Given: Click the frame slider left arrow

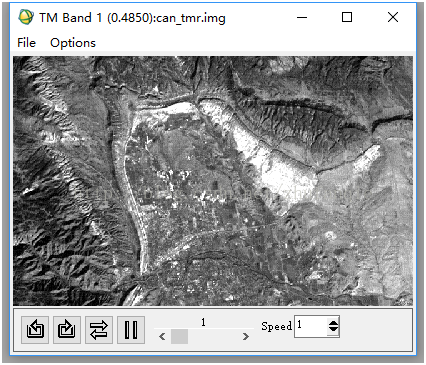Looking at the screenshot, I should pyautogui.click(x=162, y=336).
